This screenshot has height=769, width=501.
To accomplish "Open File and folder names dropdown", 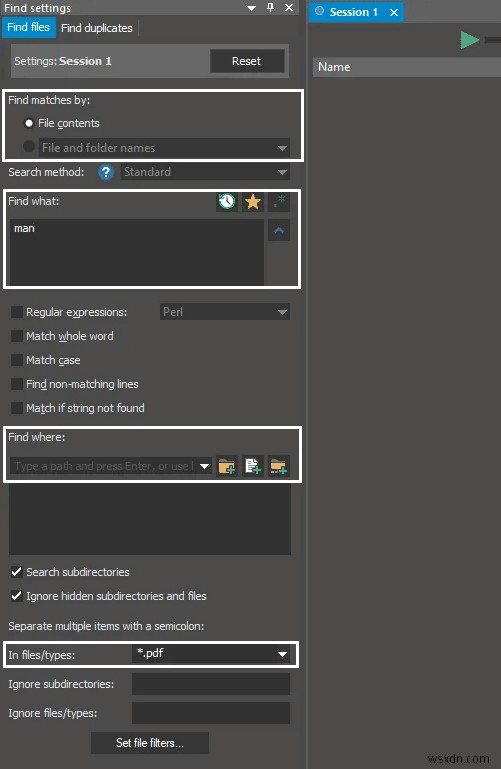I will tap(164, 148).
